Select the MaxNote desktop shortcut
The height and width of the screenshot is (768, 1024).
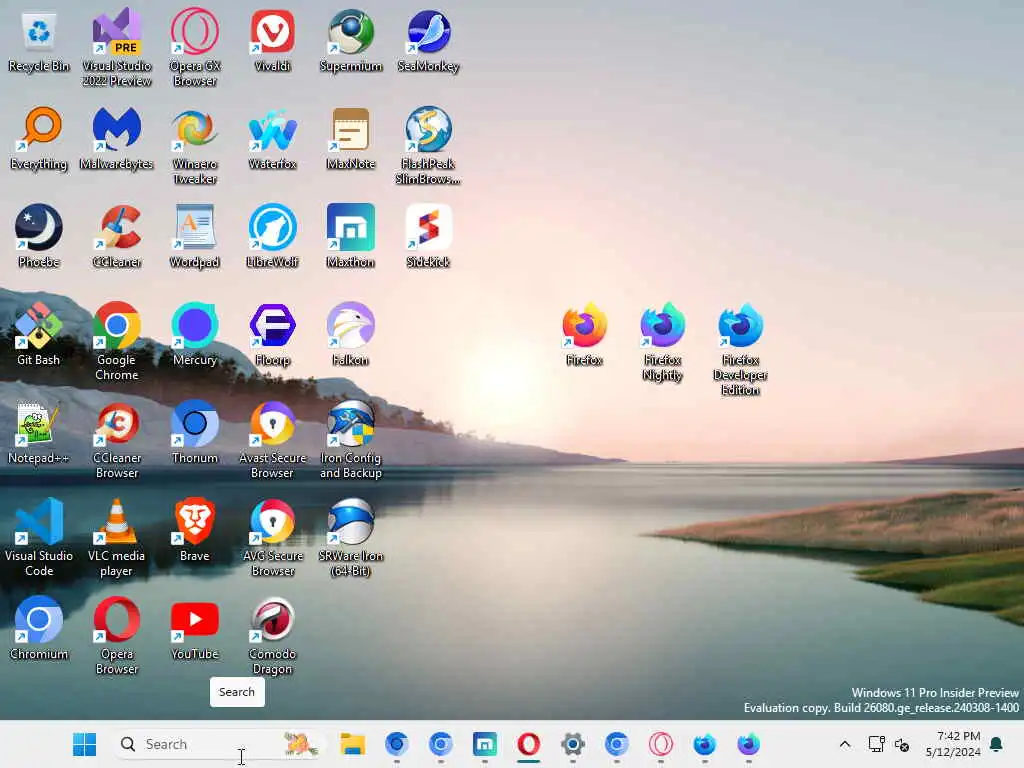click(x=351, y=138)
